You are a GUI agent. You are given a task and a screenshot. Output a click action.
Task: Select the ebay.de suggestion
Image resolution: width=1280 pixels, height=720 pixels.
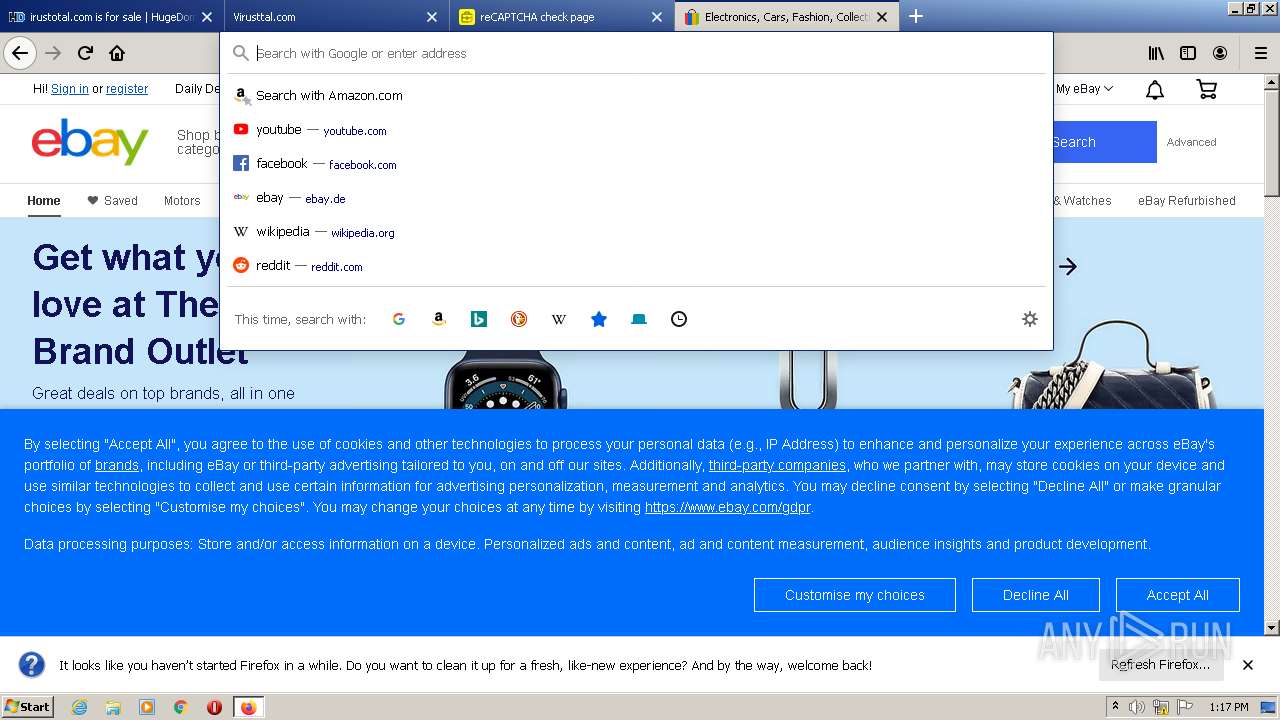click(637, 198)
